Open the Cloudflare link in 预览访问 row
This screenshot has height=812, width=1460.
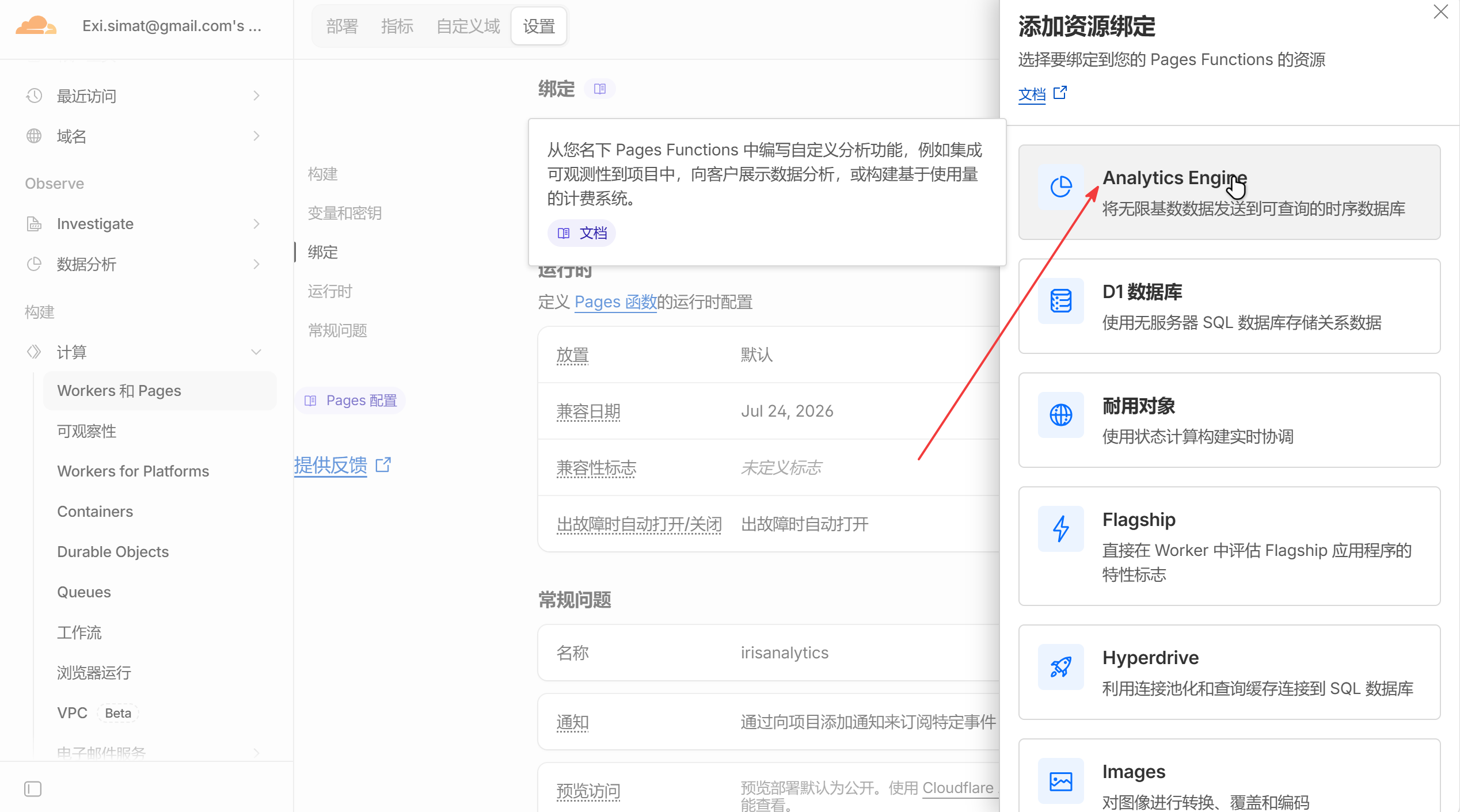[957, 787]
